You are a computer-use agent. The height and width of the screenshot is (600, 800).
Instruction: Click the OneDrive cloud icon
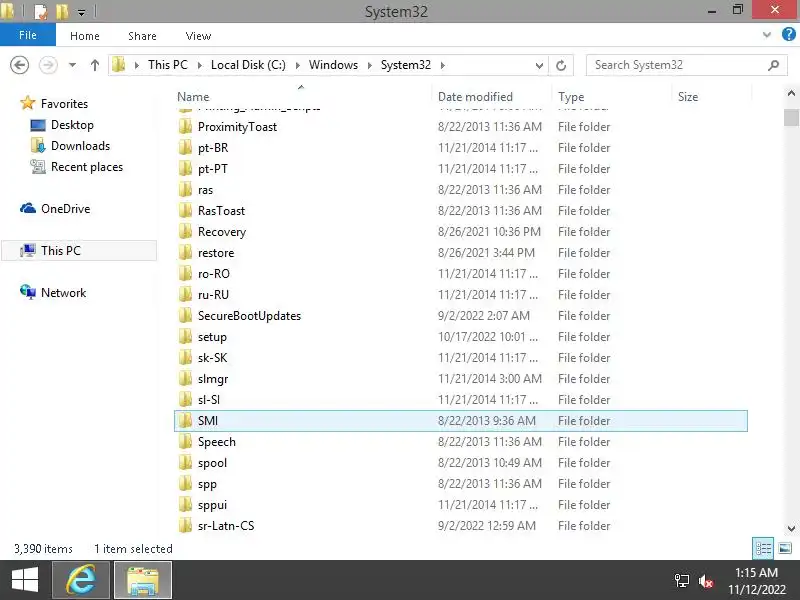[x=28, y=209]
